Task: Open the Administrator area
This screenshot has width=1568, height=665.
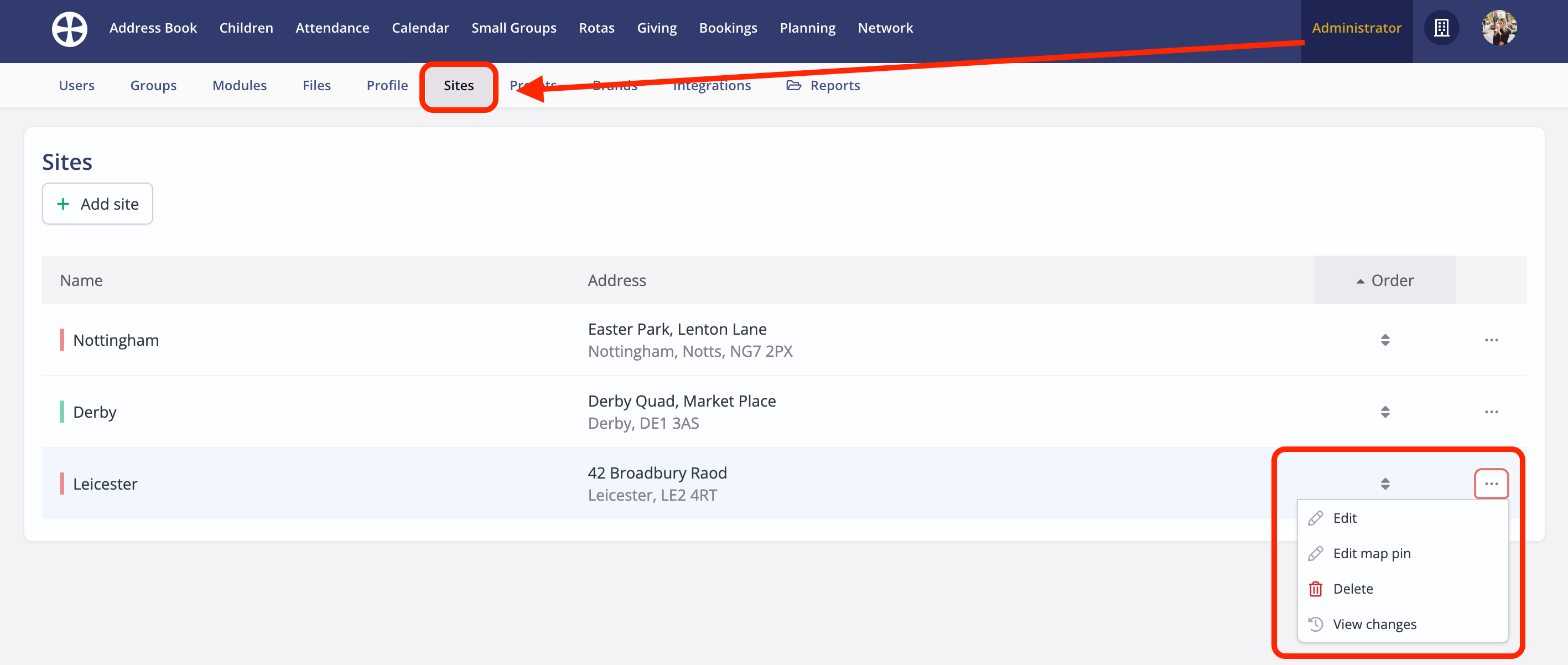Action: pyautogui.click(x=1356, y=28)
